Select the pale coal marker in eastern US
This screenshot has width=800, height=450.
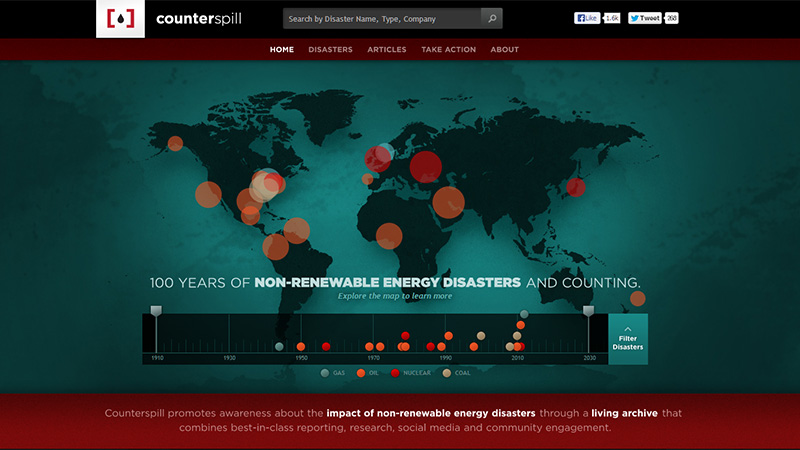pos(262,188)
